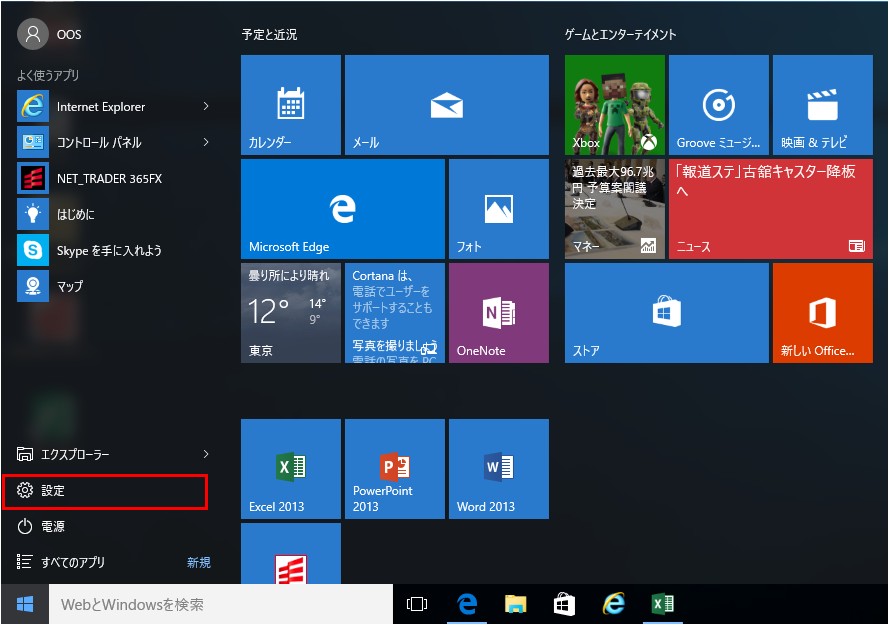Open the OneNote tile

point(499,313)
